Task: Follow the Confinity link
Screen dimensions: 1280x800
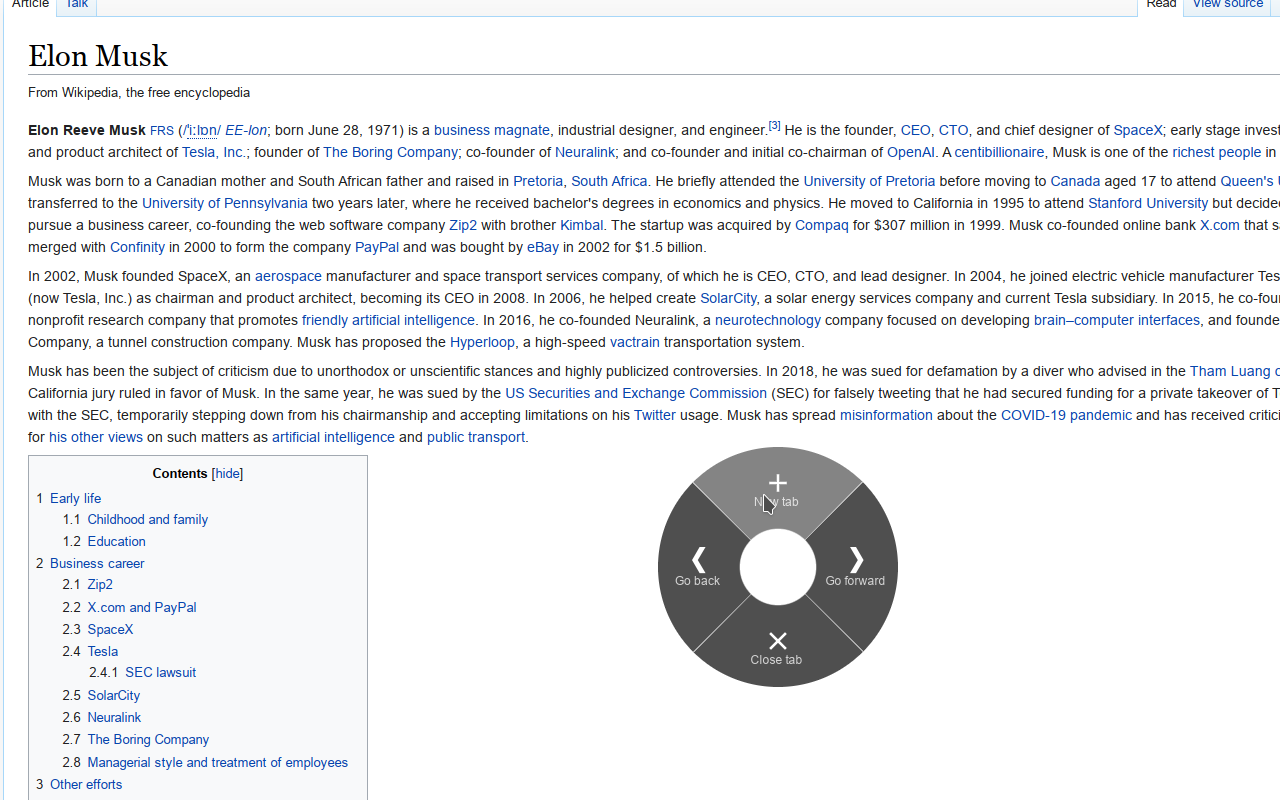Action: click(137, 247)
